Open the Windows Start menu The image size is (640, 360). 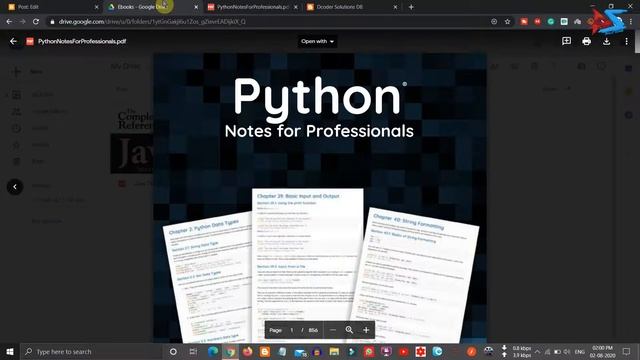[x=10, y=351]
